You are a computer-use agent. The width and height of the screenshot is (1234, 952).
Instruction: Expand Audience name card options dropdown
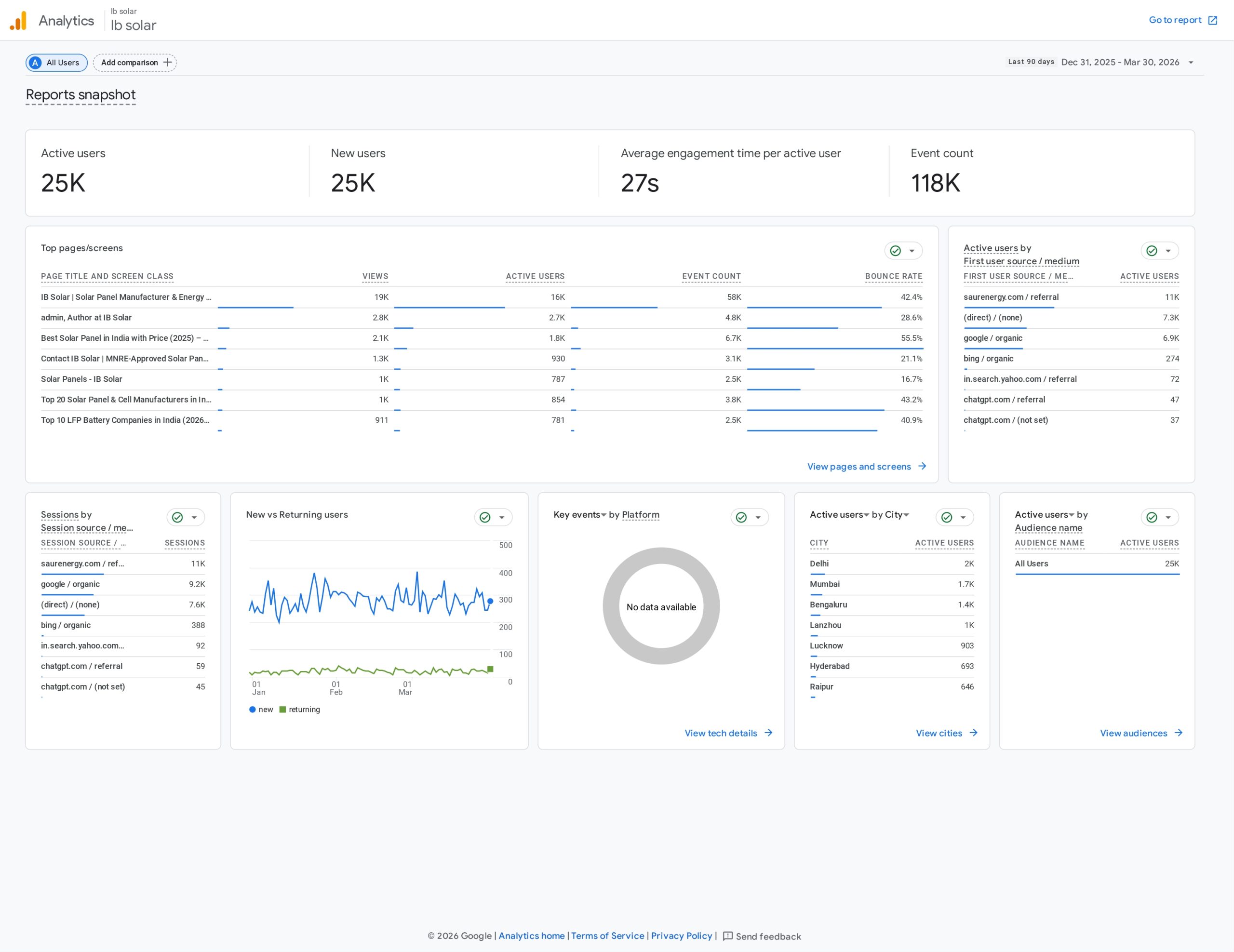[1168, 518]
